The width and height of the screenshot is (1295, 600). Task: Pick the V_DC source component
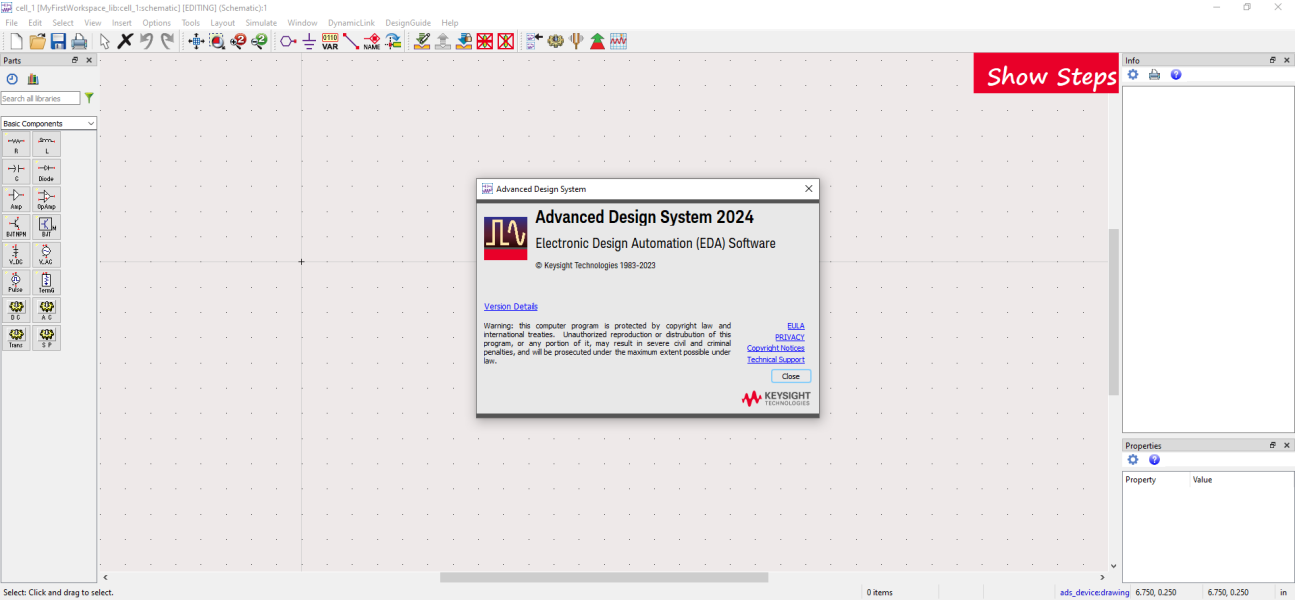click(16, 255)
